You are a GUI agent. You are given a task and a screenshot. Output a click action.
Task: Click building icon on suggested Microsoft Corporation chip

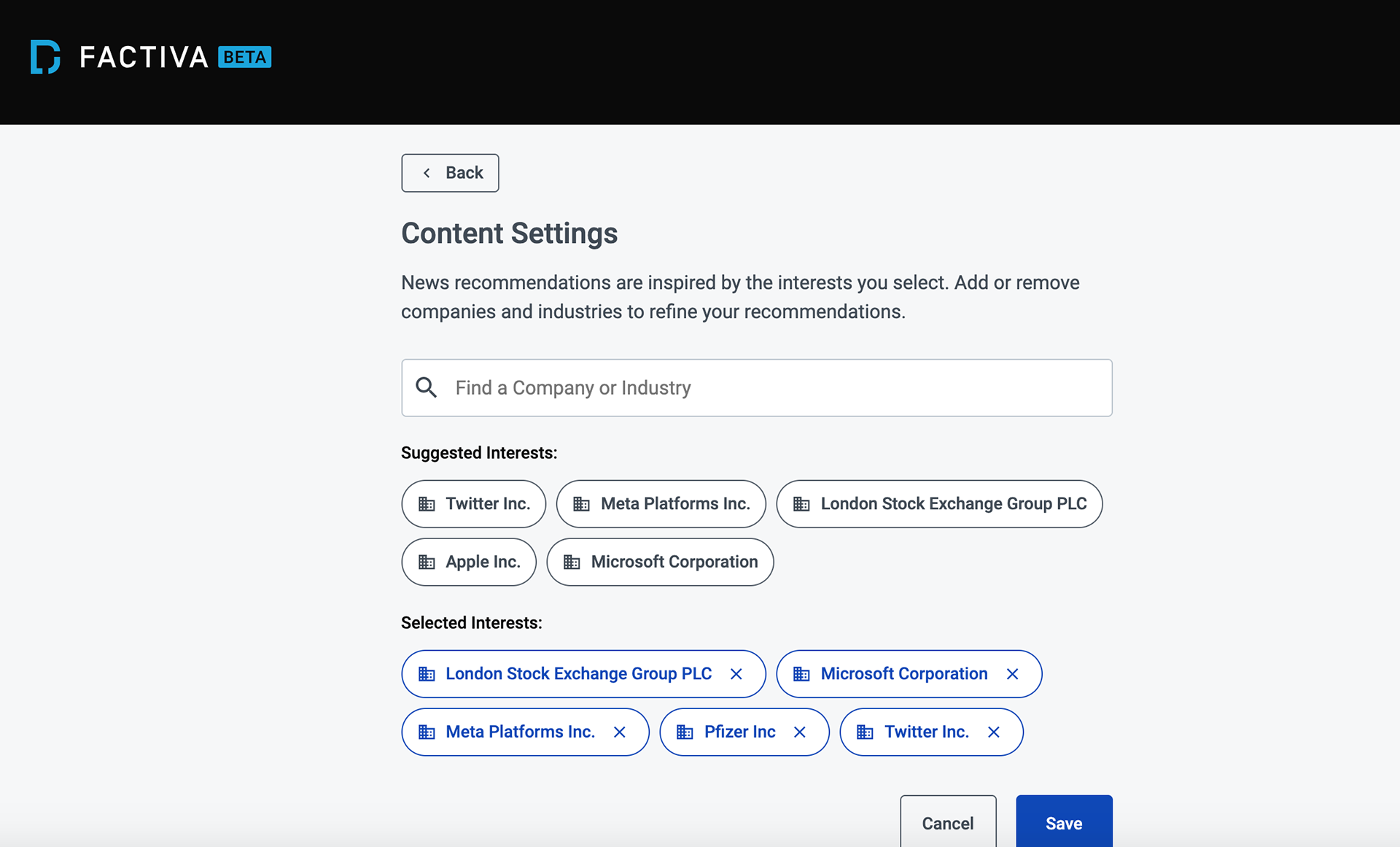click(572, 562)
